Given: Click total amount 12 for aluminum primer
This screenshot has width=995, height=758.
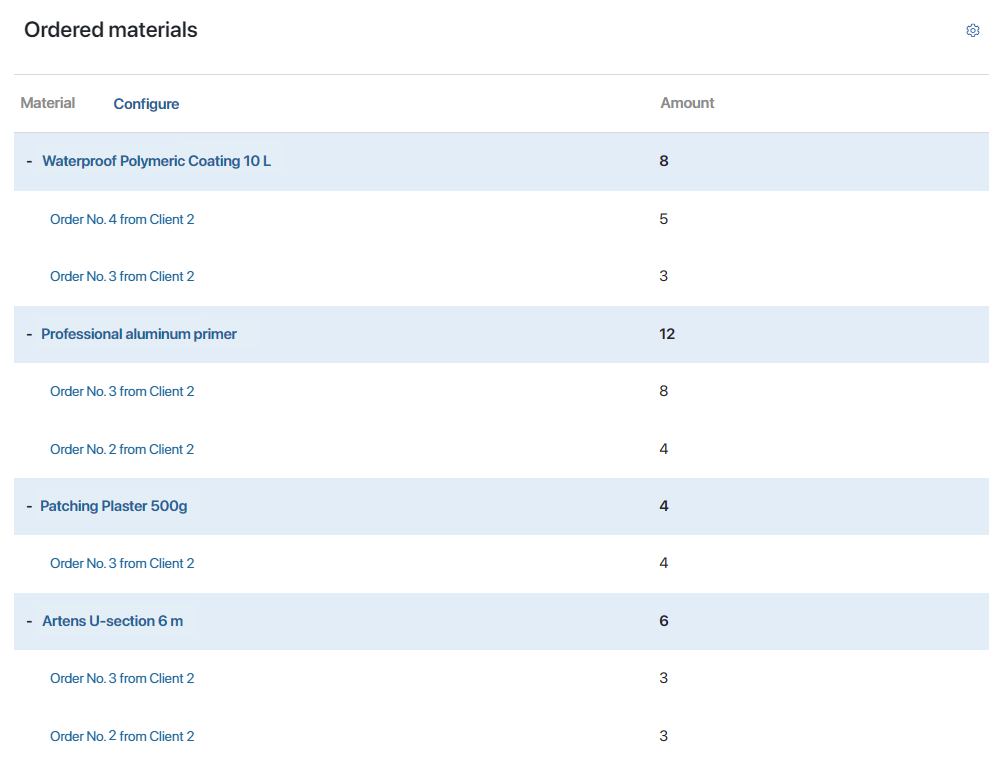Looking at the screenshot, I should pos(667,334).
